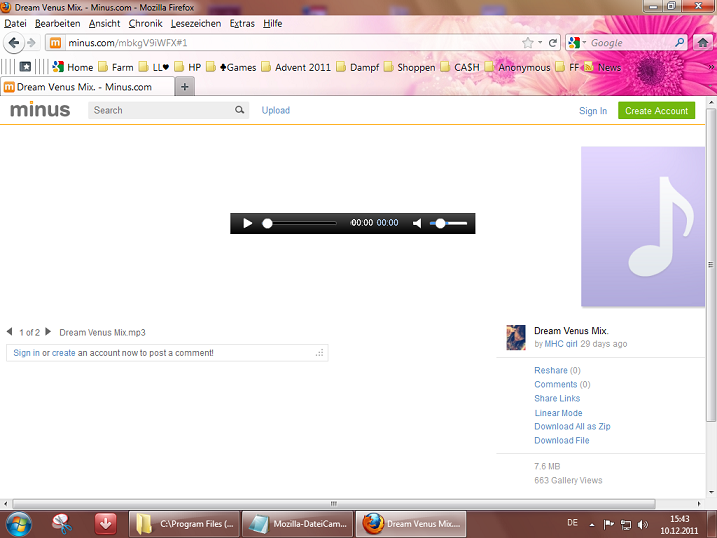Screen dimensions: 717x538
Task: Reload the page in the address bar
Action: [552, 43]
